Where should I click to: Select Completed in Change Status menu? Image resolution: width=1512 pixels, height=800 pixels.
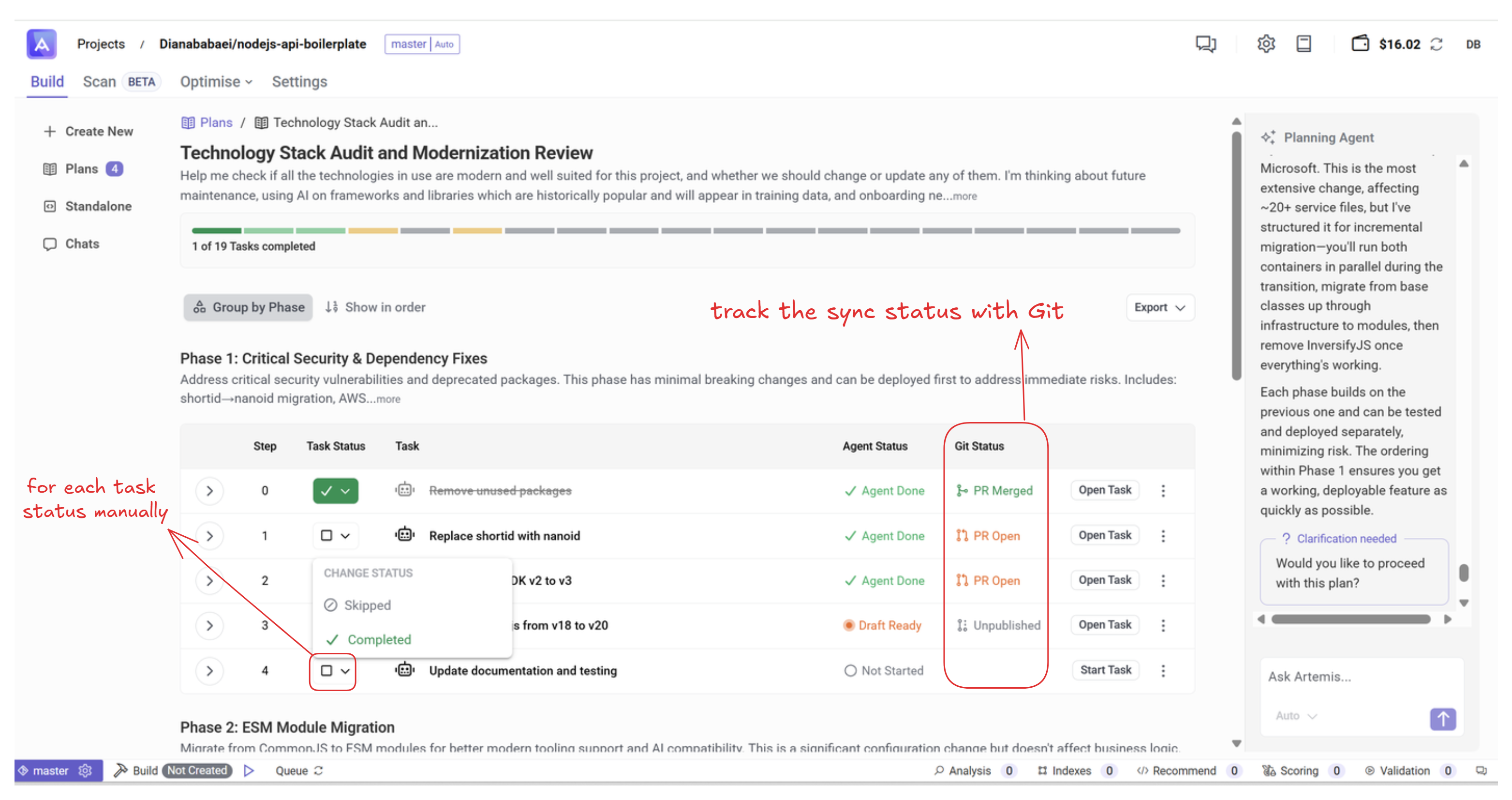[x=379, y=639]
